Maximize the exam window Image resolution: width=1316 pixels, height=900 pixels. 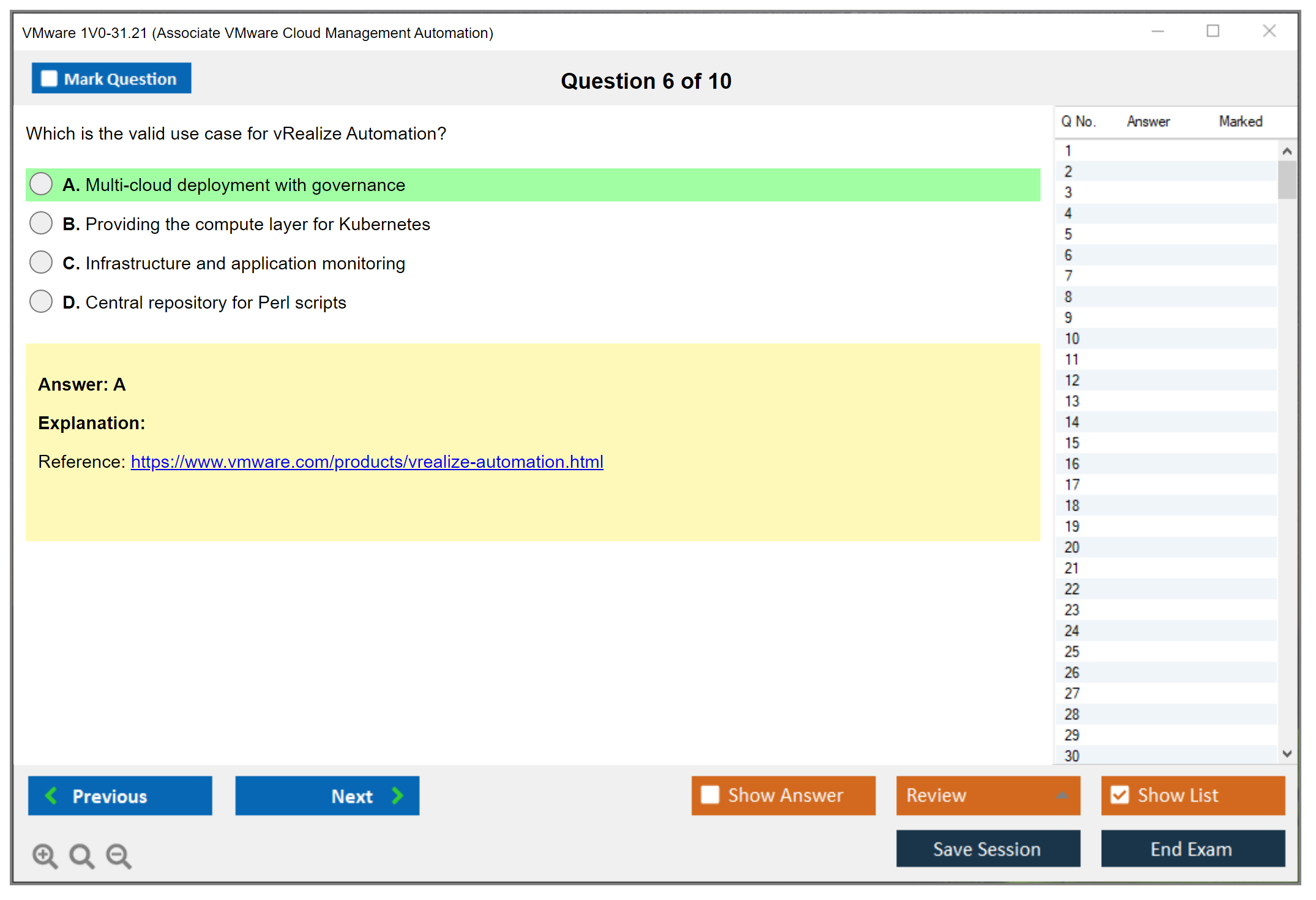[x=1213, y=31]
